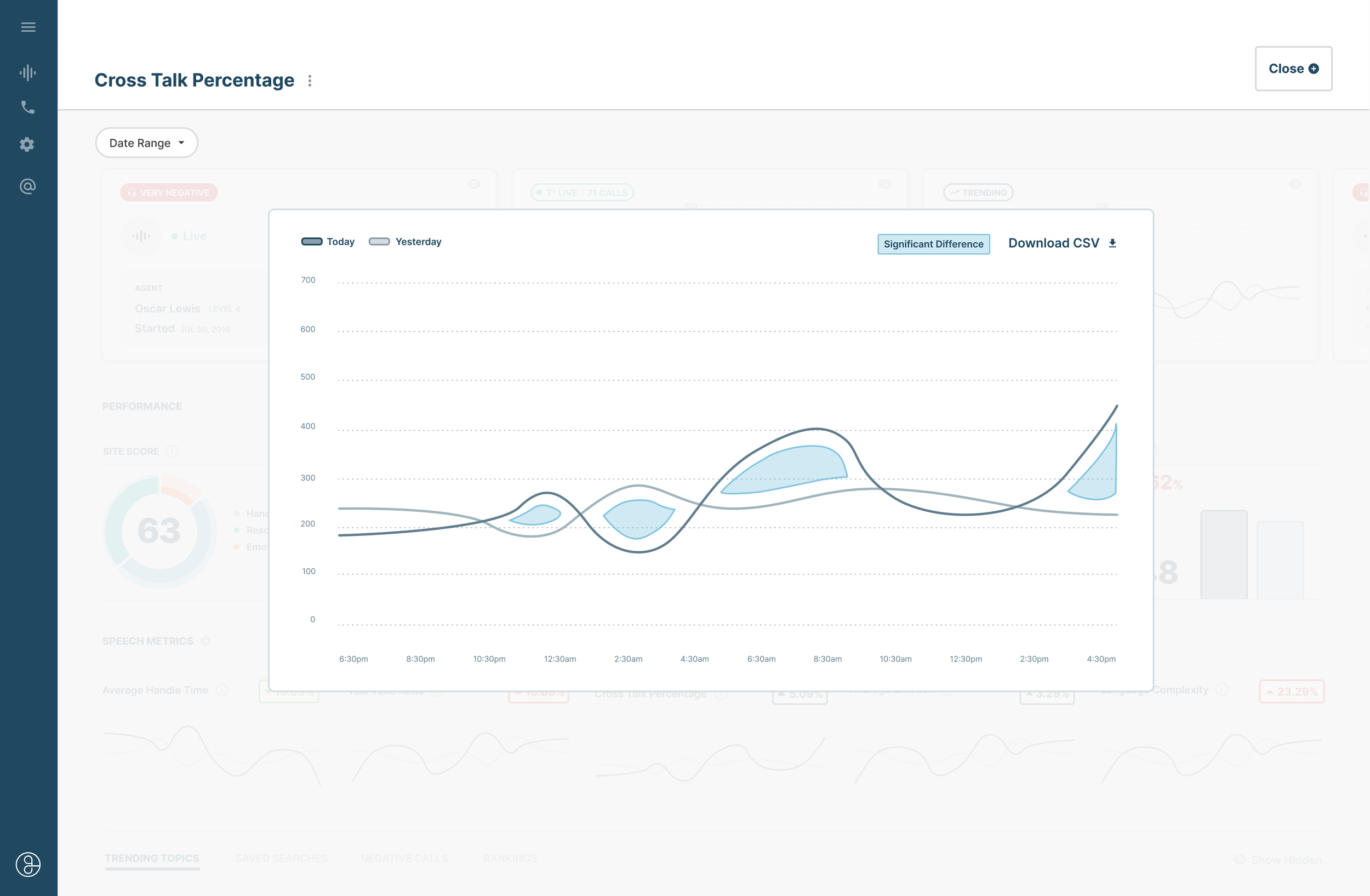Toggle the eye visibility on the Very Negative card

pos(473,184)
